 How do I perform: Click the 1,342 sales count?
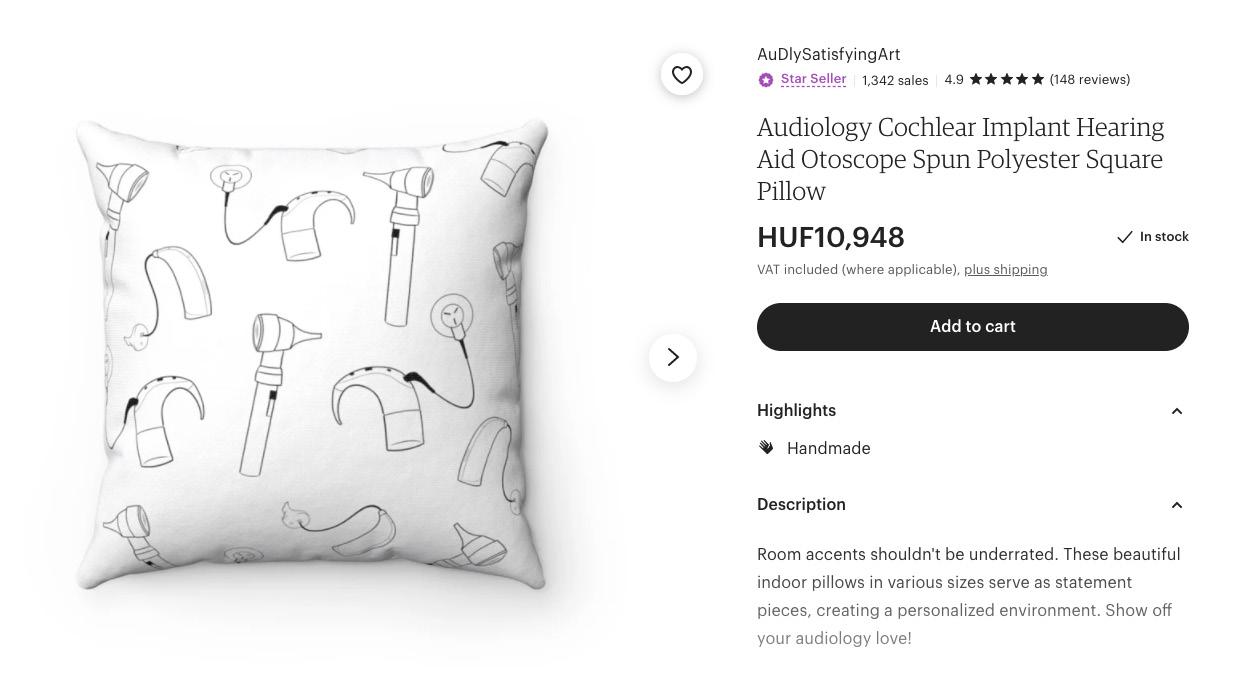pos(895,80)
